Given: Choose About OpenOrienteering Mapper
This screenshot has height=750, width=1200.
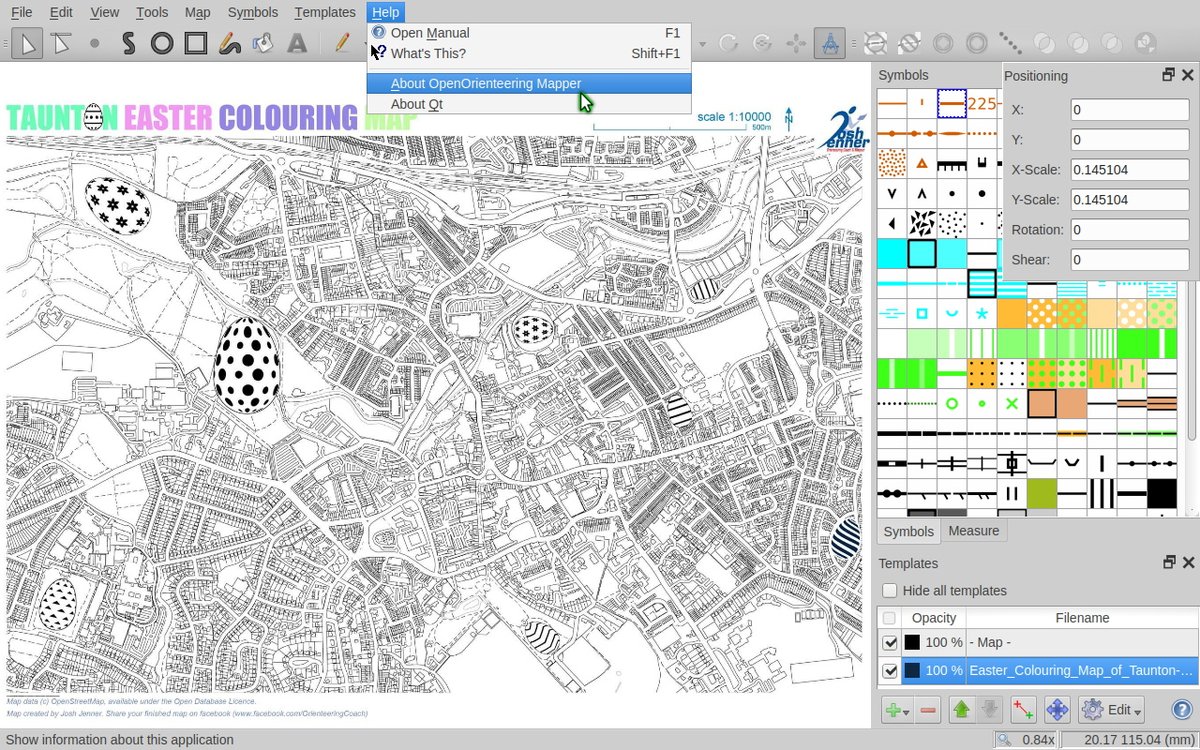Looking at the screenshot, I should click(x=529, y=84).
